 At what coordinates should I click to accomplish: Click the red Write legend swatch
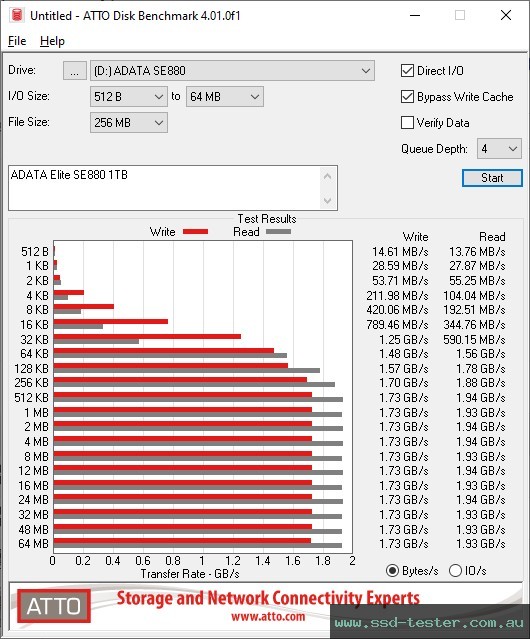click(x=196, y=232)
